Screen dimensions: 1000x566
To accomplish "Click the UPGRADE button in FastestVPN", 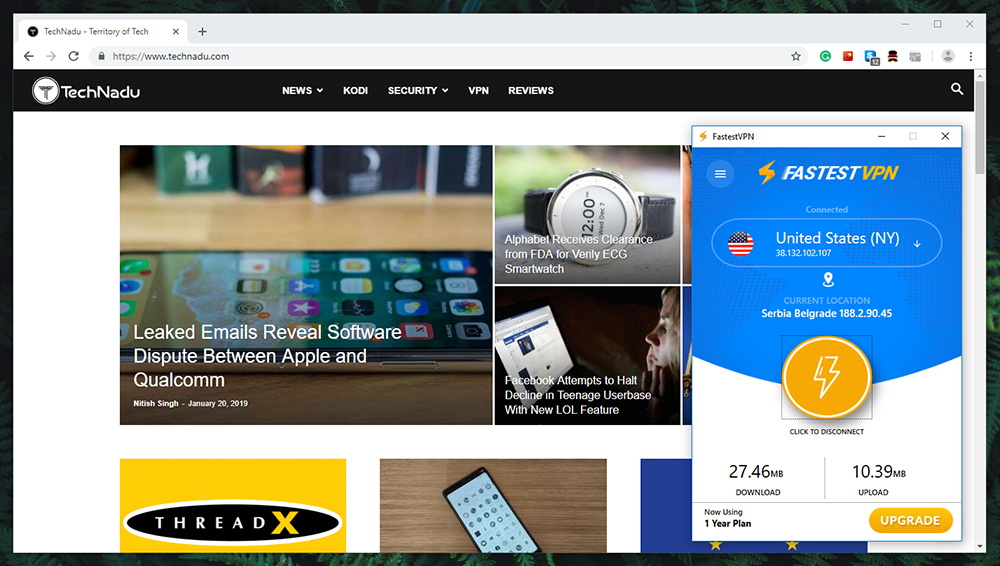I will [x=910, y=521].
